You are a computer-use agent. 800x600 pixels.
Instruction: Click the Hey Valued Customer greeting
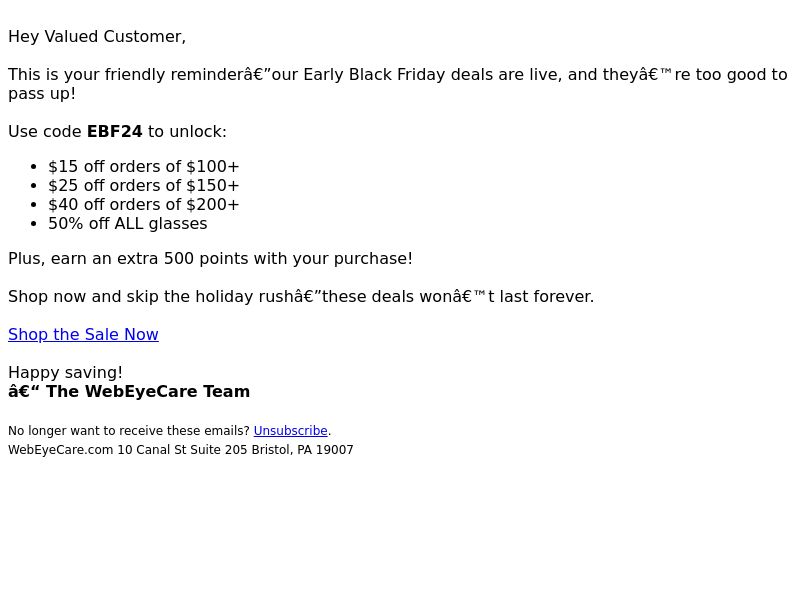pos(97,37)
